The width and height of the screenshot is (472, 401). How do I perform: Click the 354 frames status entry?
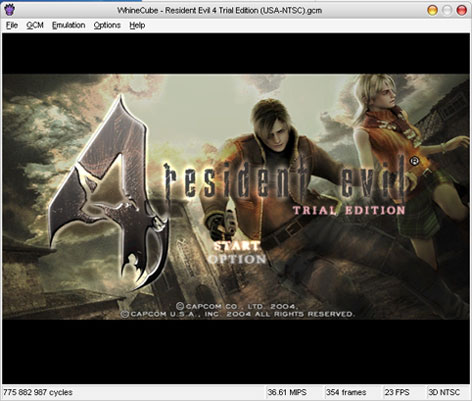(x=346, y=392)
